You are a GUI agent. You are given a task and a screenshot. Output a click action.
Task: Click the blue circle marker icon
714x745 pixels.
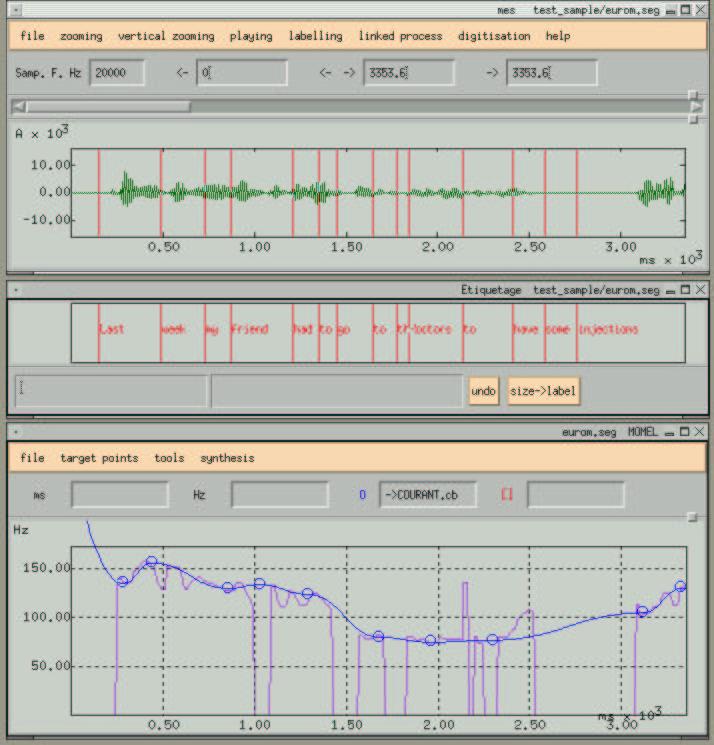coord(362,495)
